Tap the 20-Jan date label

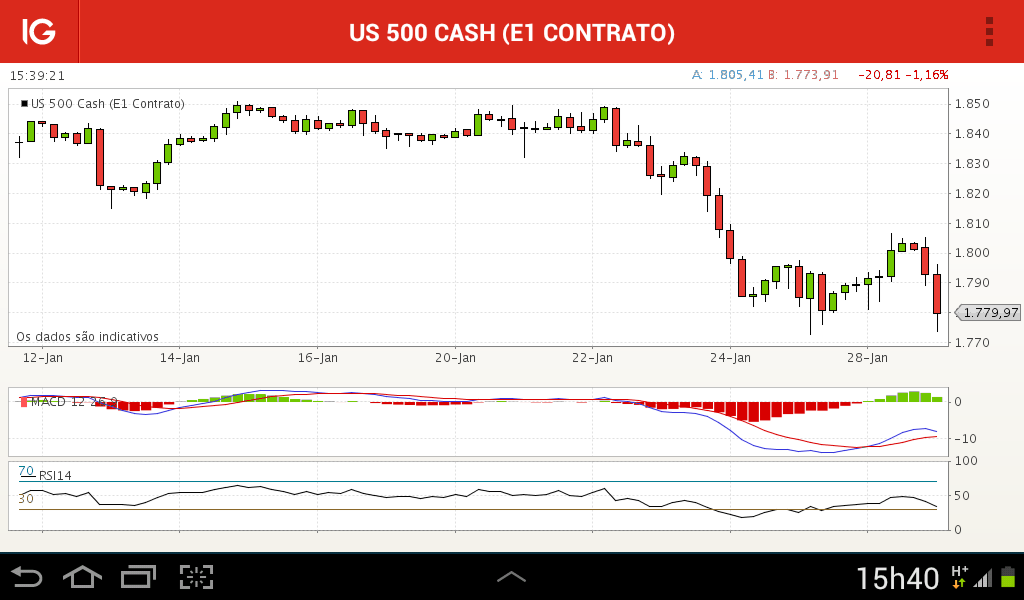tap(455, 358)
